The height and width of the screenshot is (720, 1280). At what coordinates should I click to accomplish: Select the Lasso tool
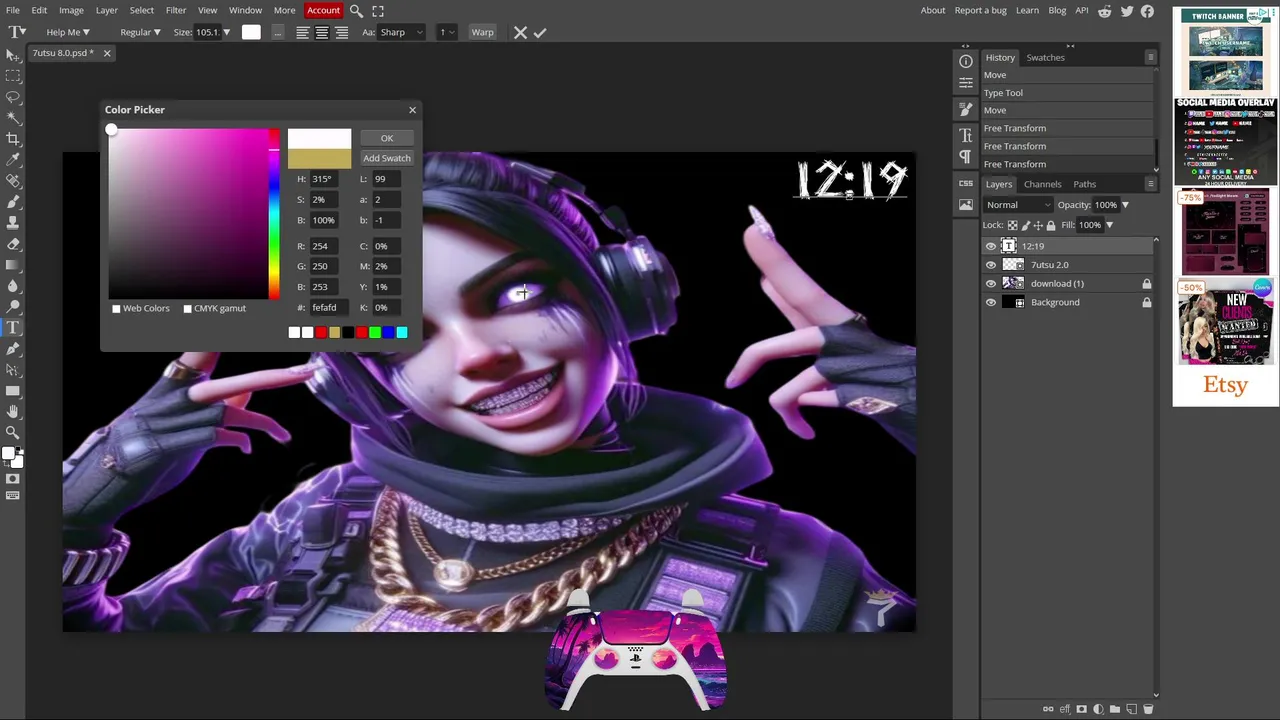click(x=13, y=97)
